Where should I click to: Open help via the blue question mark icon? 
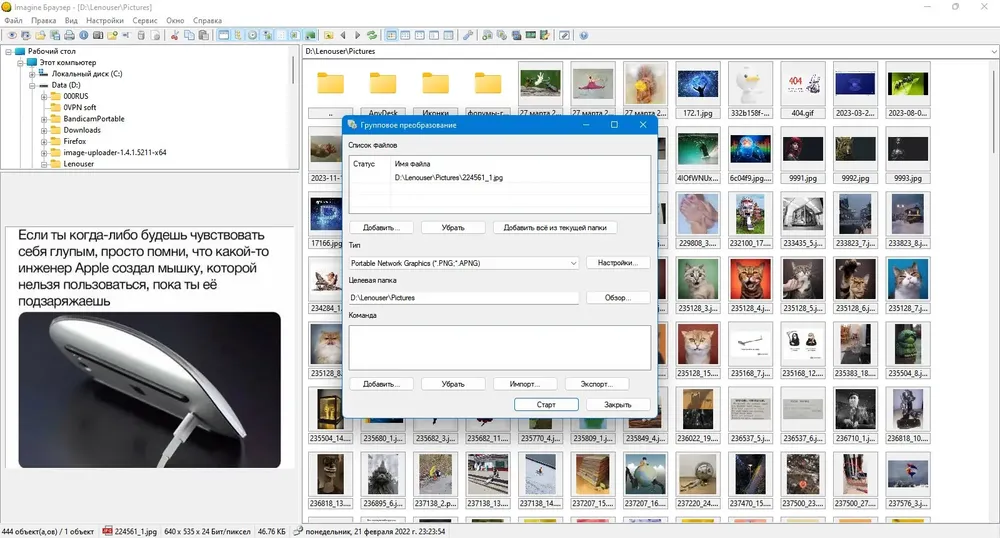coord(584,36)
